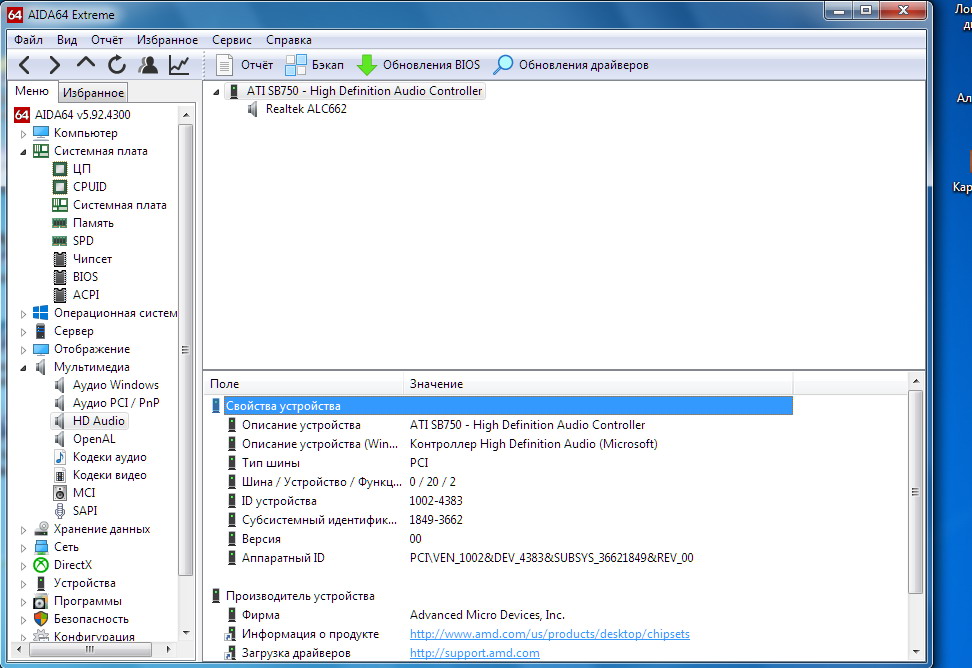This screenshot has width=972, height=668.
Task: Click the DirectX Xbox logo icon
Action: 41,565
